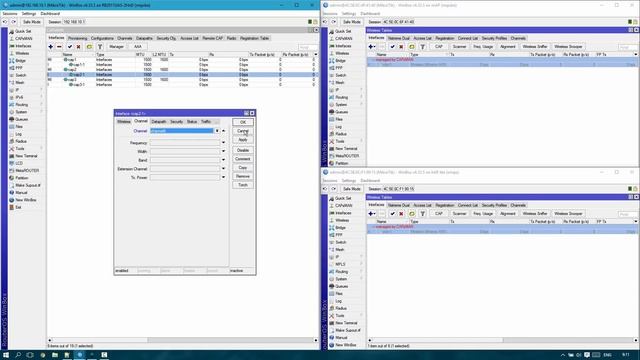Open comment note icon in left CAPsMAN toolbar

click(89, 47)
